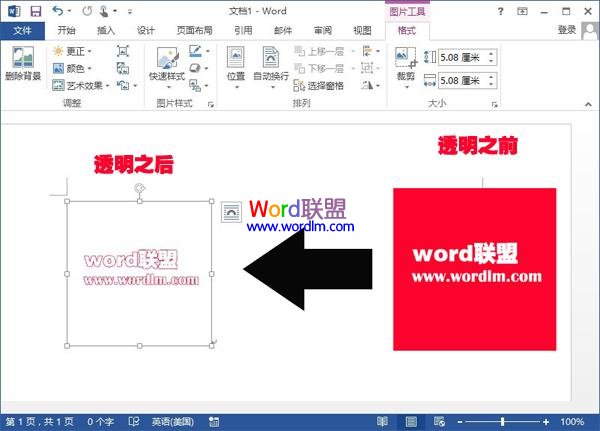The width and height of the screenshot is (600, 431).
Task: Click the Touch mode icon
Action: click(x=104, y=11)
